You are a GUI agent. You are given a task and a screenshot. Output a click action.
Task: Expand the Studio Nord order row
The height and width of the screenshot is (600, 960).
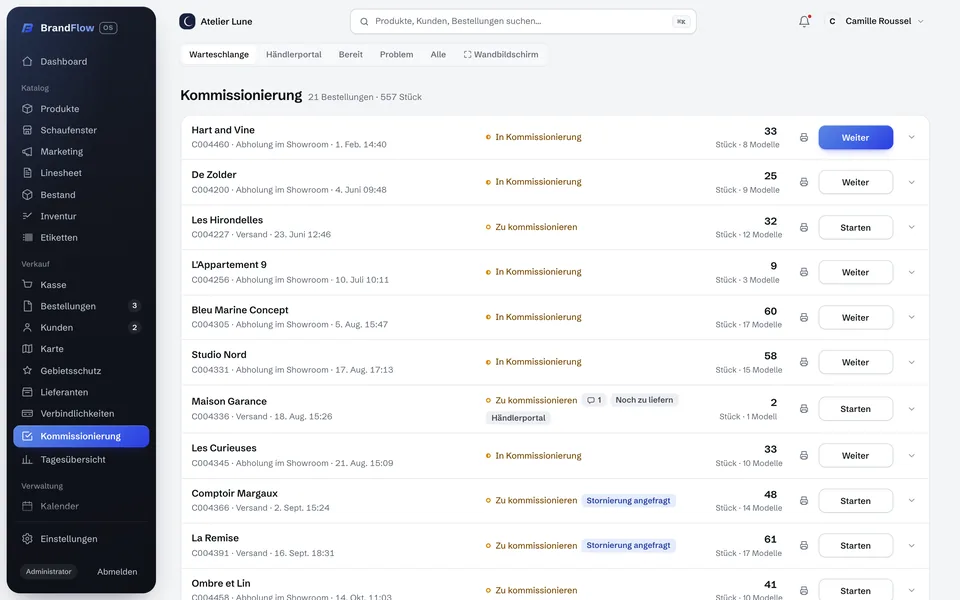912,362
